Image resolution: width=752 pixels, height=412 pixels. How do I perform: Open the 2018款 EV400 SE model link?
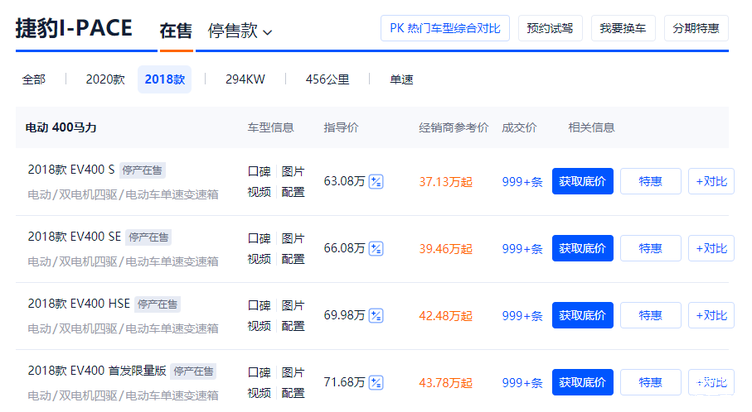(x=74, y=237)
